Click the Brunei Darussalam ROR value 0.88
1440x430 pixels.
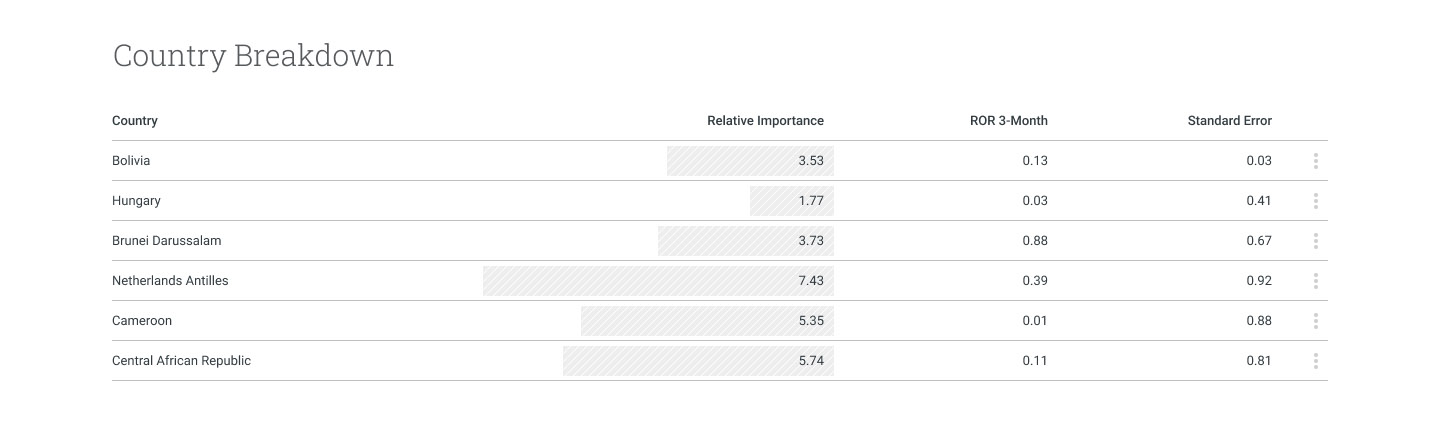pyautogui.click(x=1035, y=241)
